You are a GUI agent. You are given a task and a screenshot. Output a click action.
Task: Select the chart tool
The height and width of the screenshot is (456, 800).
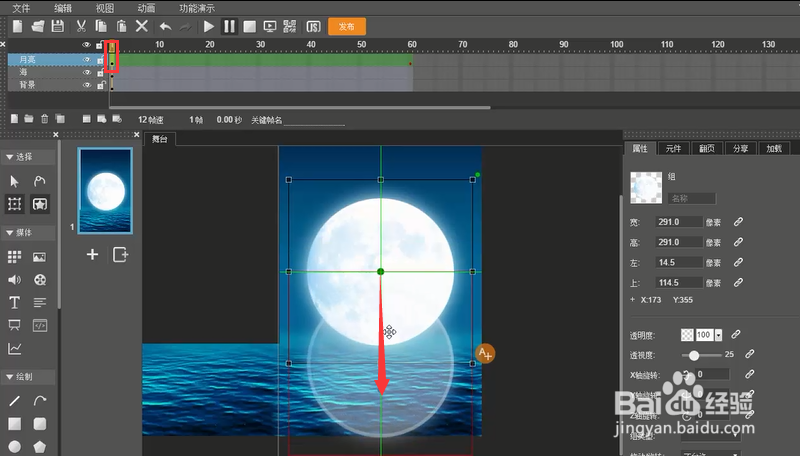pyautogui.click(x=14, y=348)
